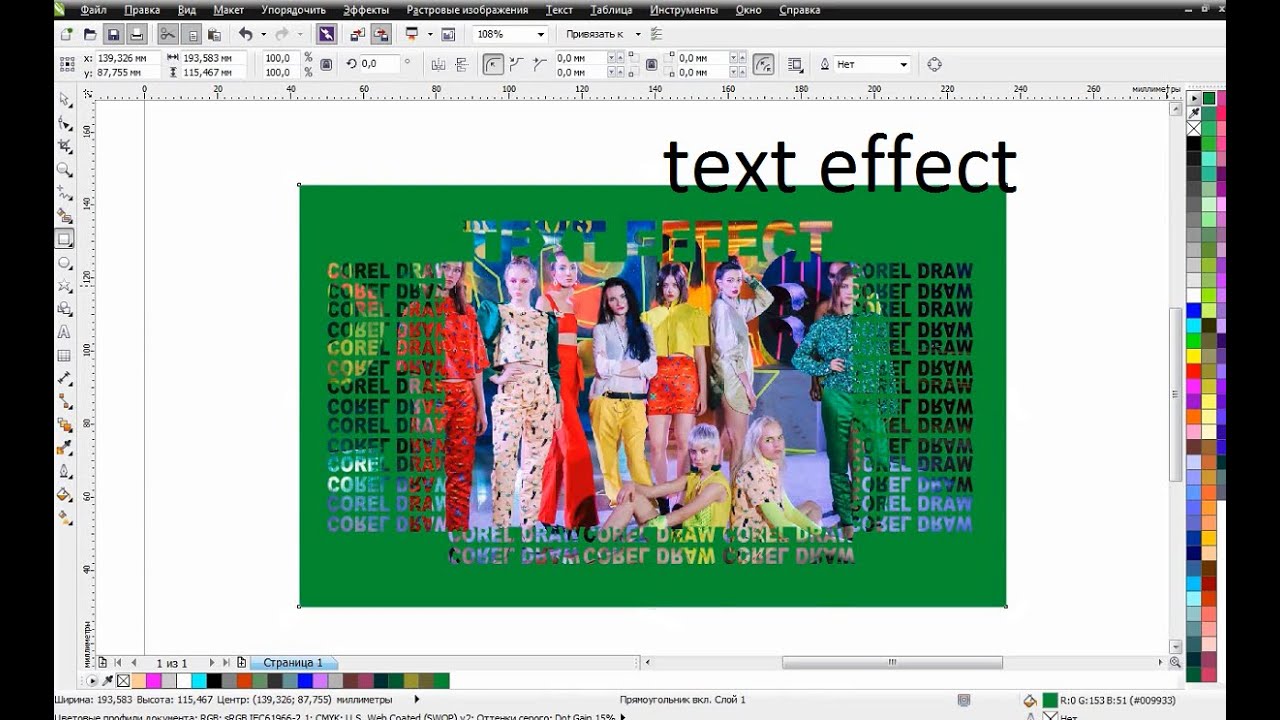The height and width of the screenshot is (720, 1280).
Task: Open the Правка menu
Action: point(143,9)
